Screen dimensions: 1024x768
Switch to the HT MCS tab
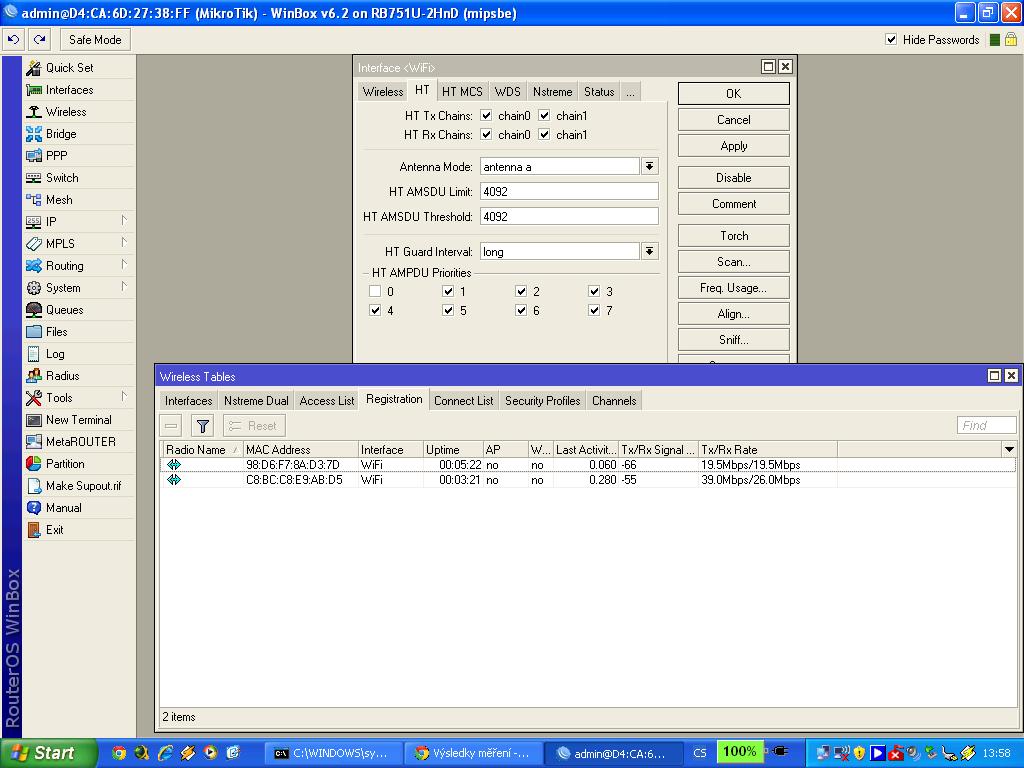coord(462,92)
